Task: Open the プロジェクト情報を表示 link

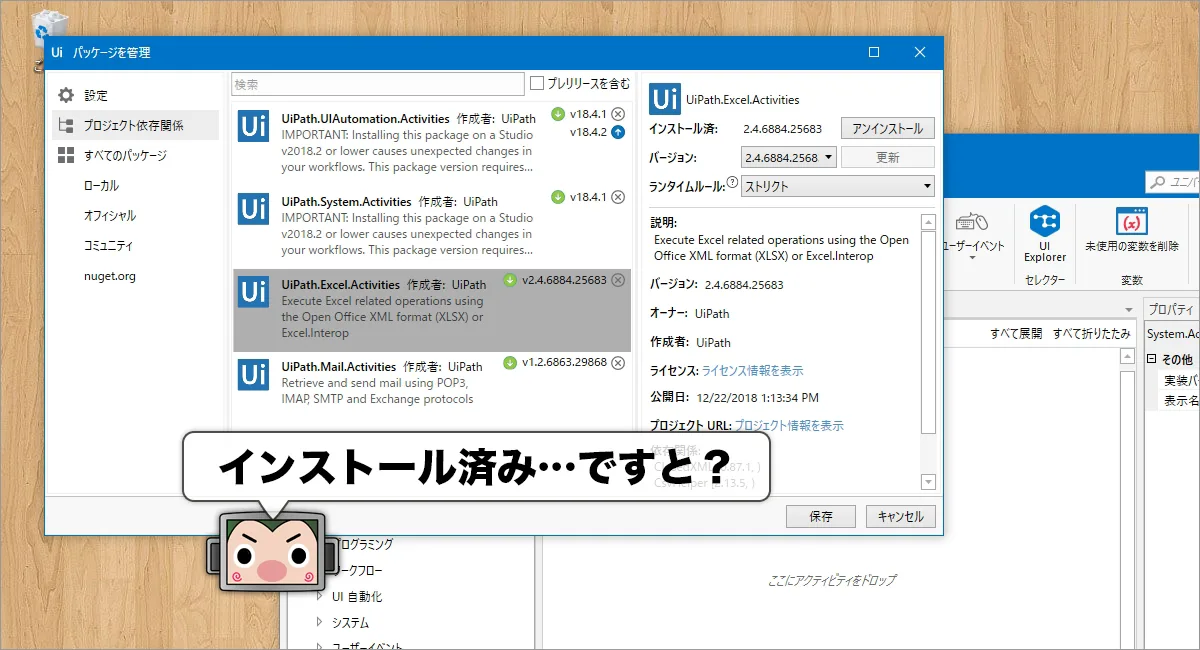Action: coord(789,425)
